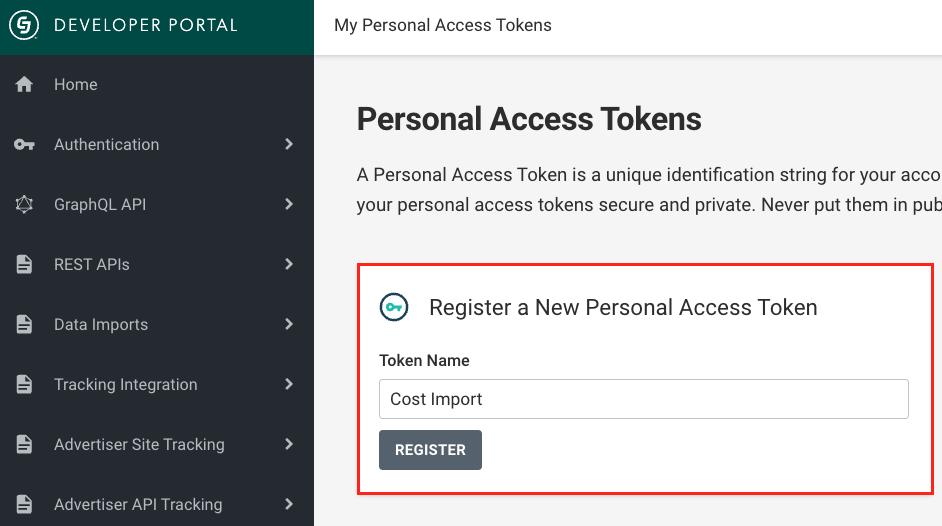Image resolution: width=942 pixels, height=526 pixels.
Task: Click the teal key icon beside Register heading
Action: [394, 307]
